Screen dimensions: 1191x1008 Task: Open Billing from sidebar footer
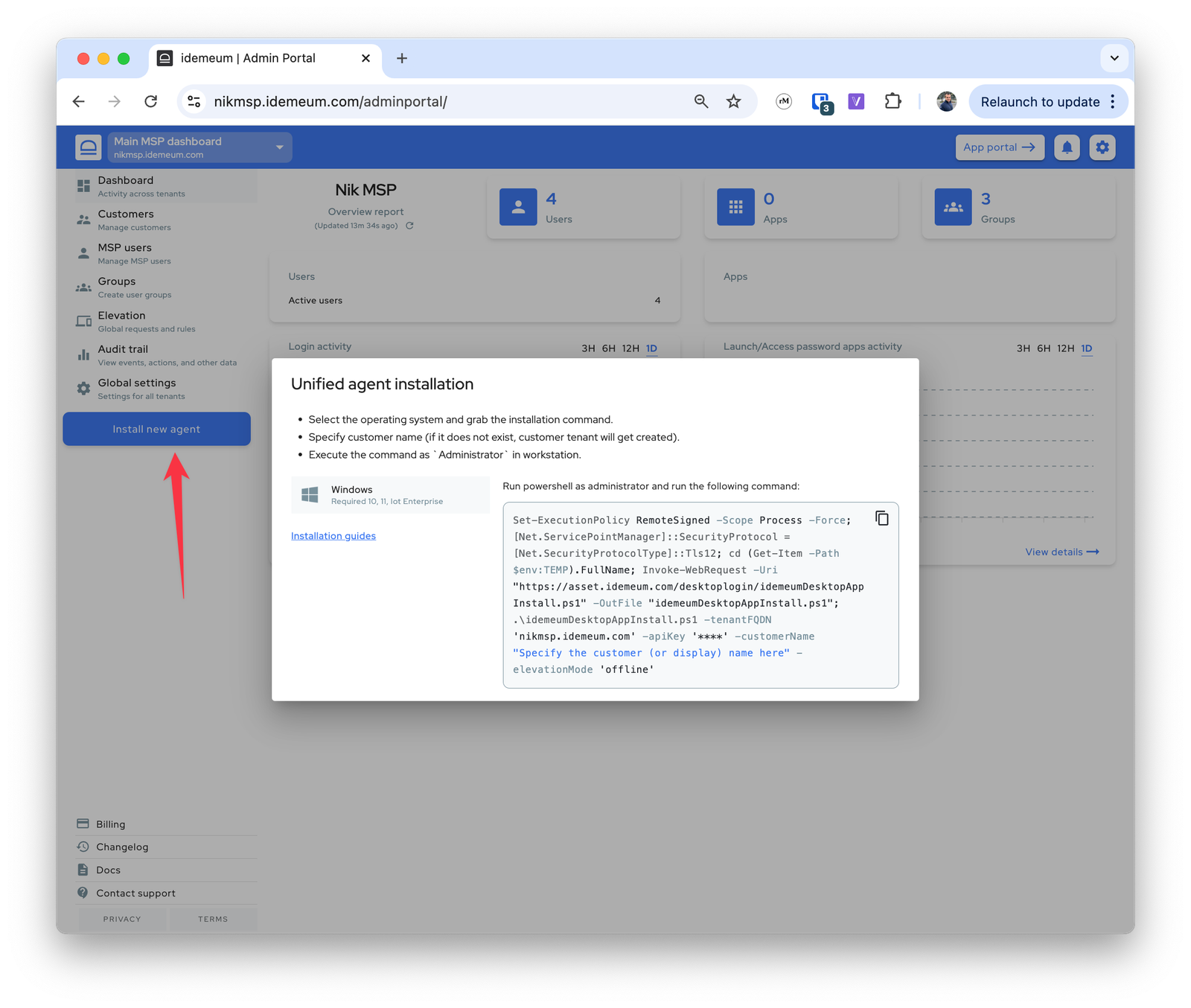point(167,824)
